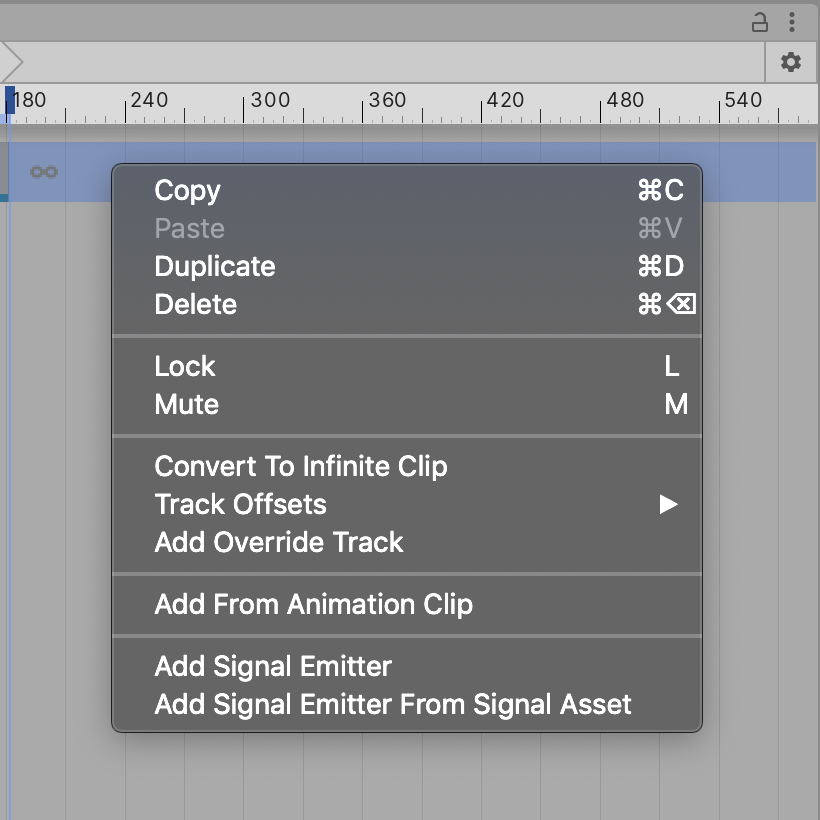Lock the track via the Lock option
Viewport: 820px width, 820px height.
pos(185,367)
